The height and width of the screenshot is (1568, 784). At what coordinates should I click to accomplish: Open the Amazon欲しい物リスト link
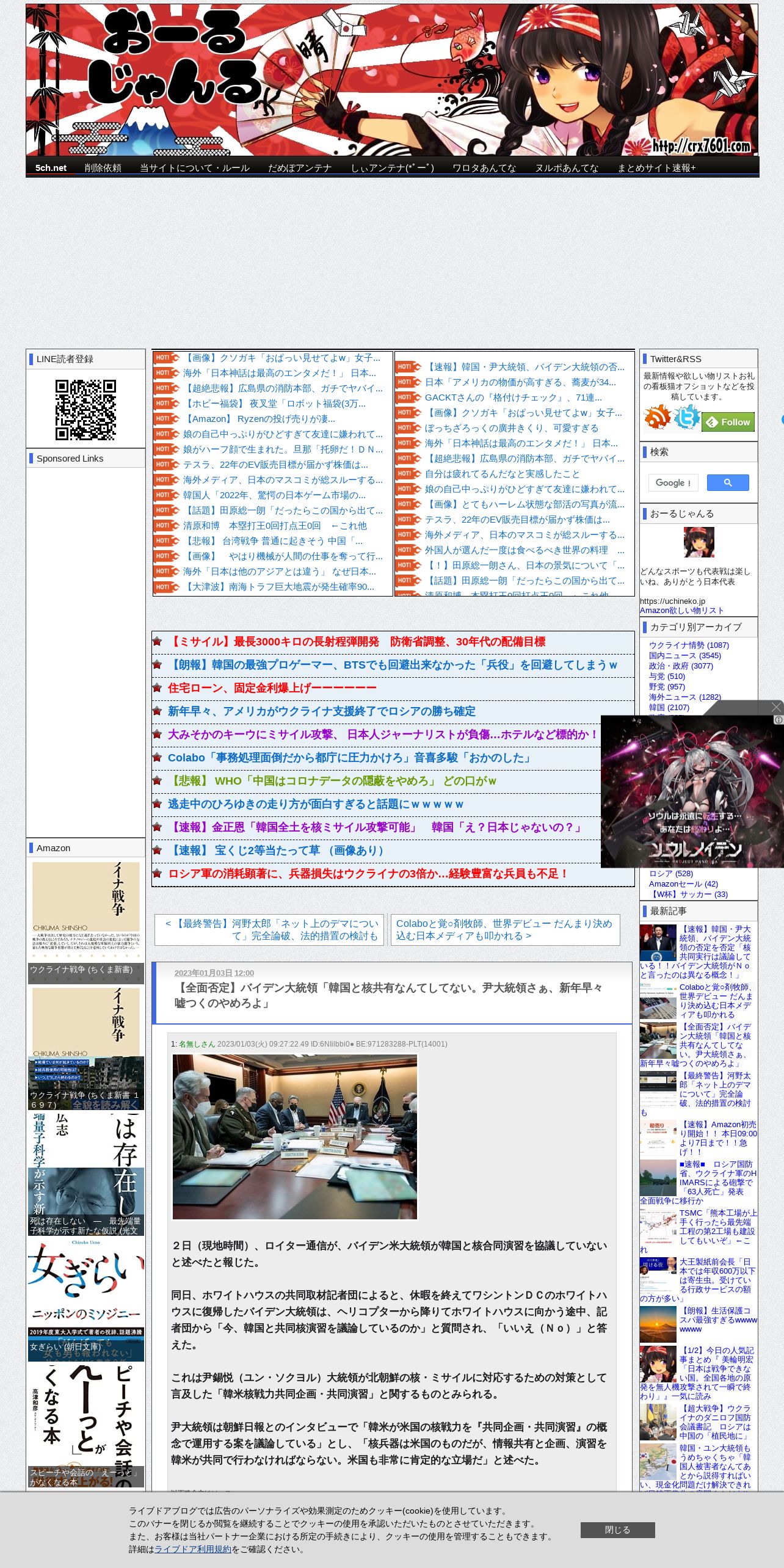[x=681, y=610]
